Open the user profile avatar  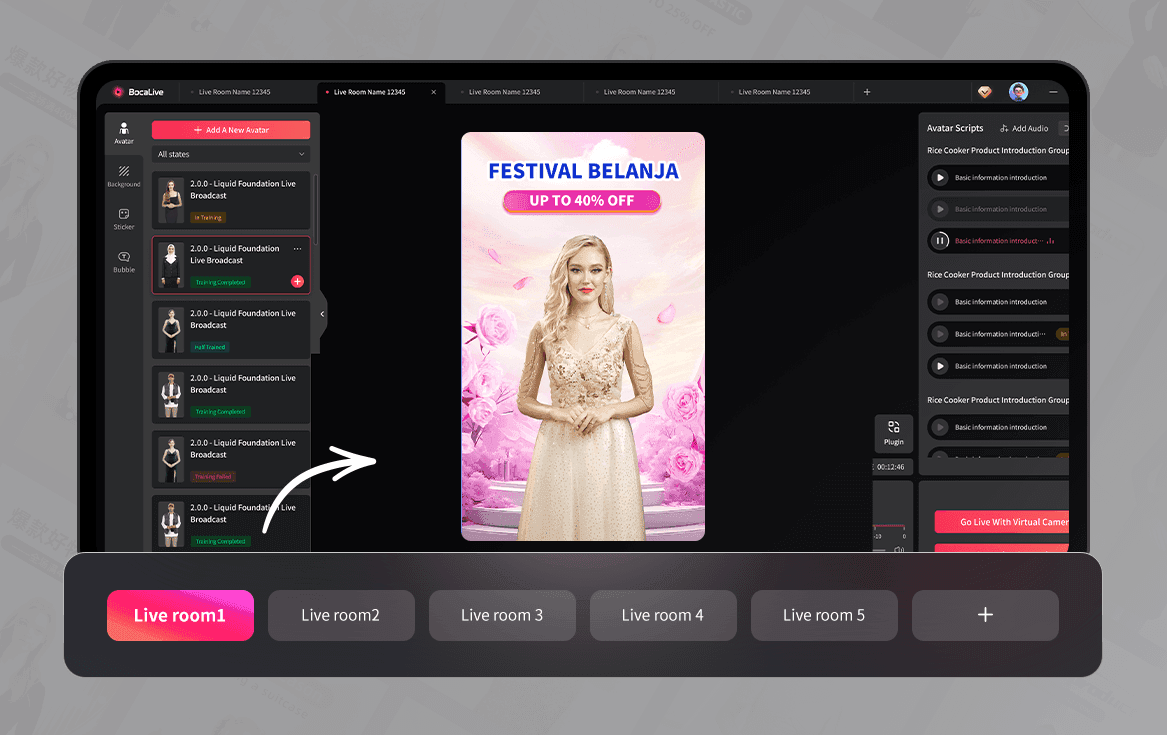1018,92
